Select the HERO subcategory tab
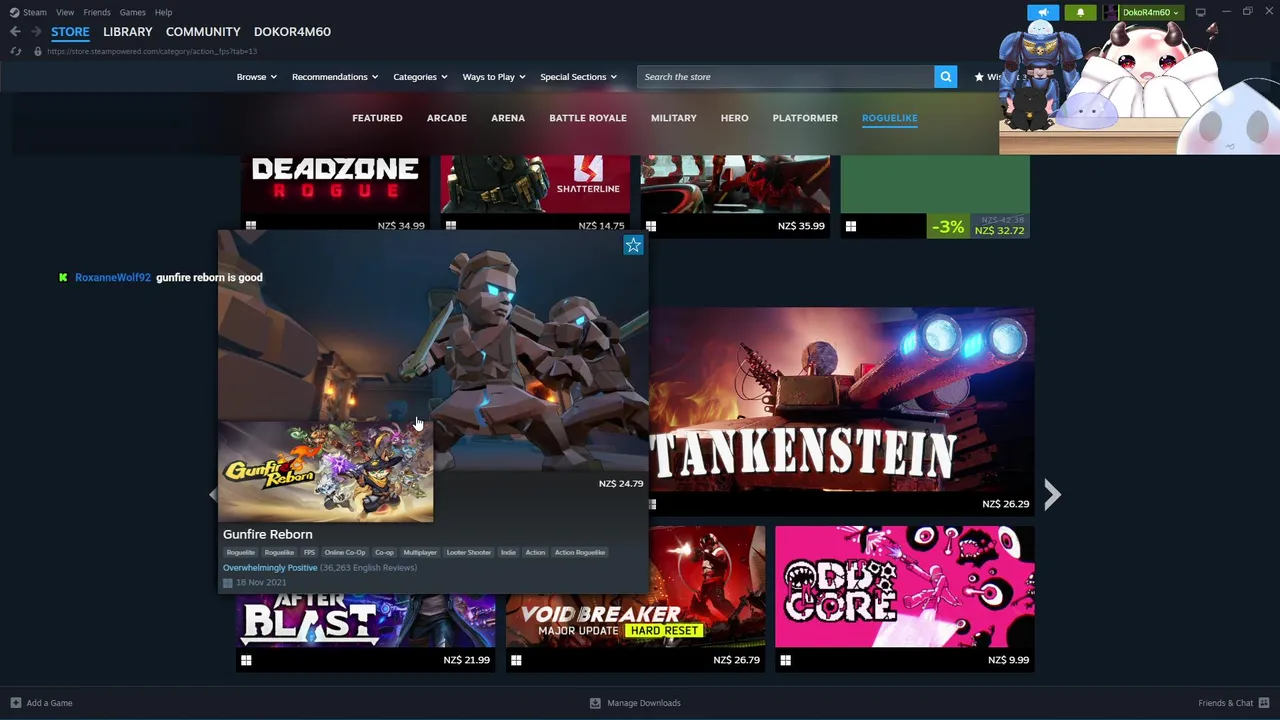 pyautogui.click(x=735, y=118)
